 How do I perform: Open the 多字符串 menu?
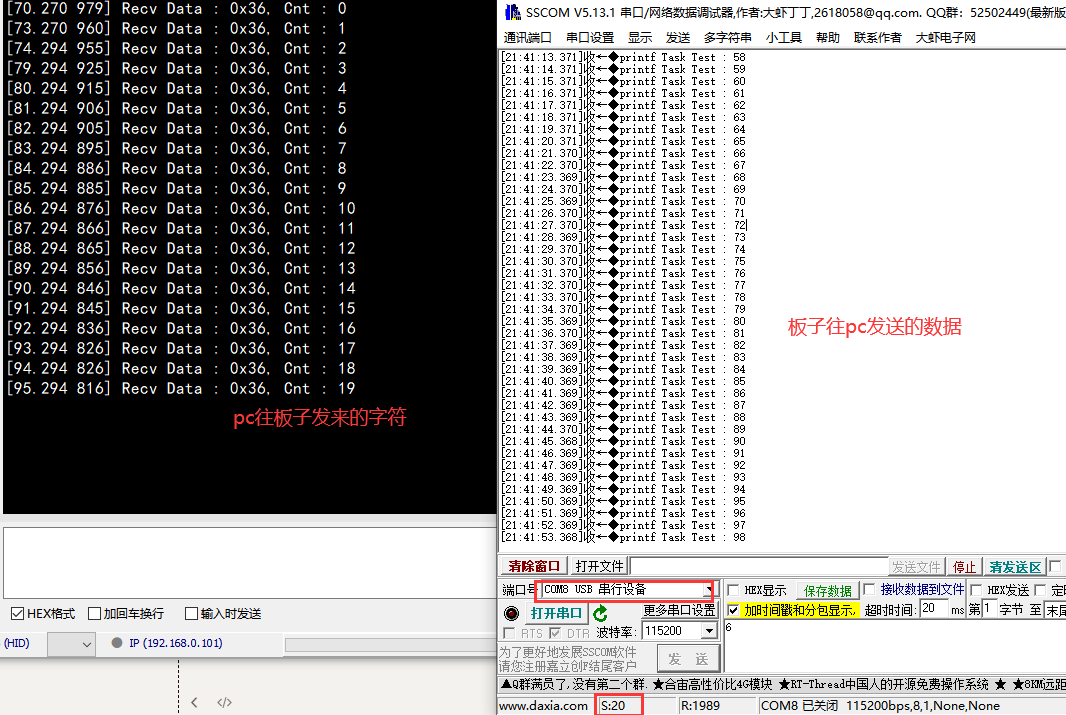click(727, 37)
